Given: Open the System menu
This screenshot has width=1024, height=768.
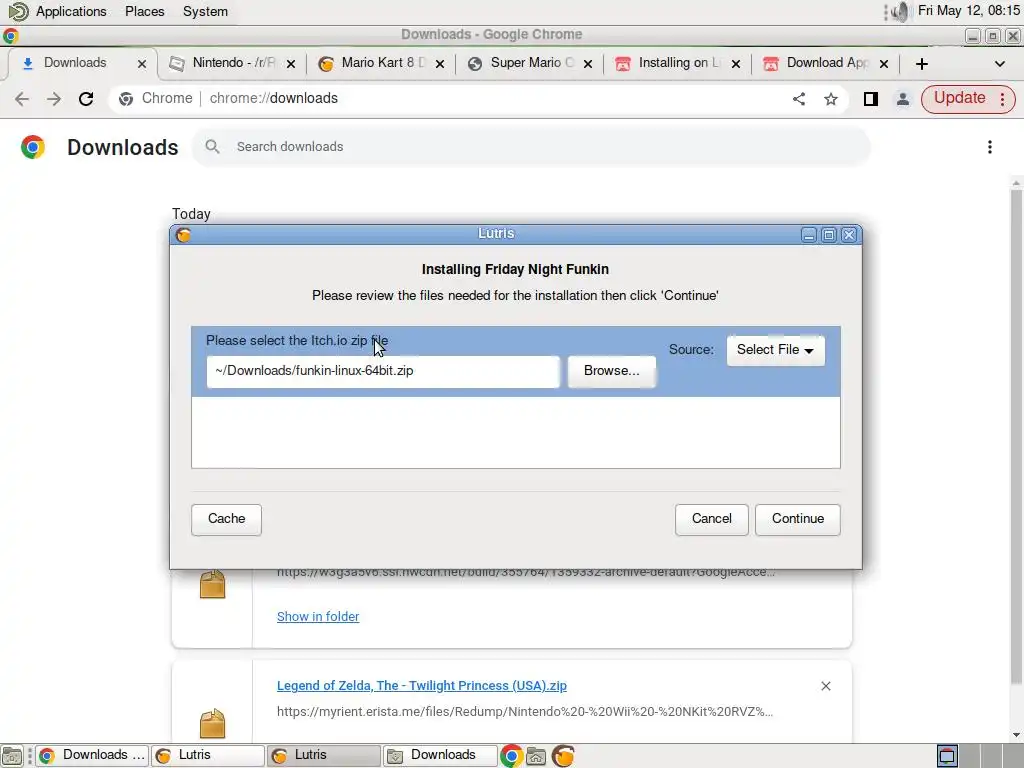Looking at the screenshot, I should pos(205,12).
